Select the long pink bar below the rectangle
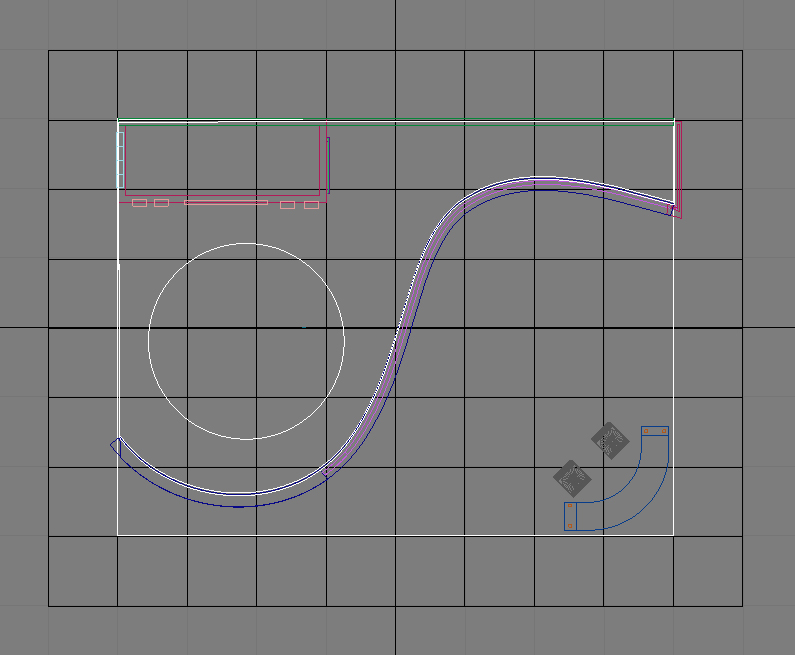 coord(225,203)
